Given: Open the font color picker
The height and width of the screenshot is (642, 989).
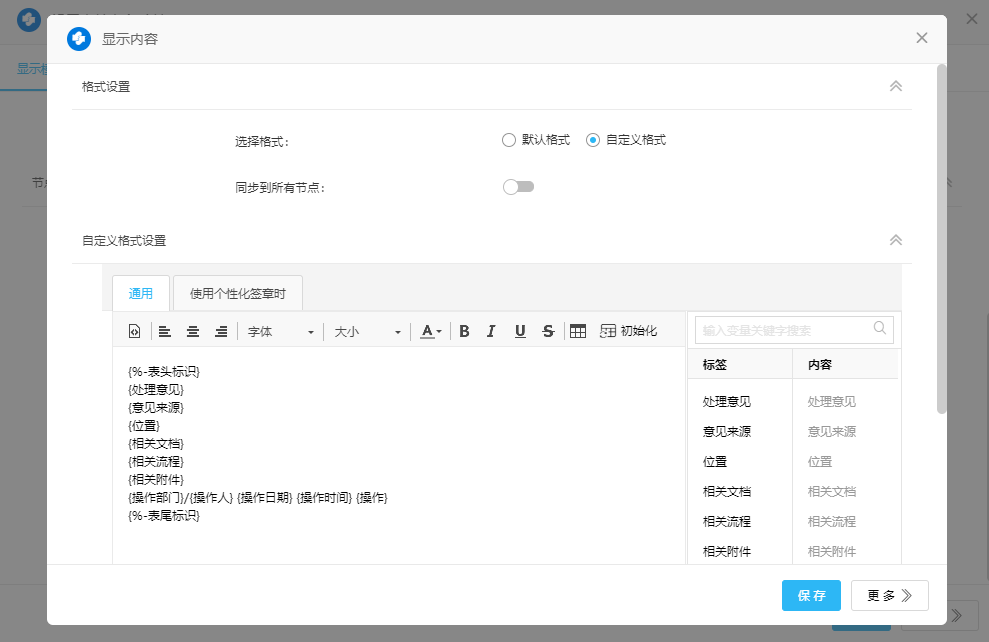Looking at the screenshot, I should click(x=431, y=332).
